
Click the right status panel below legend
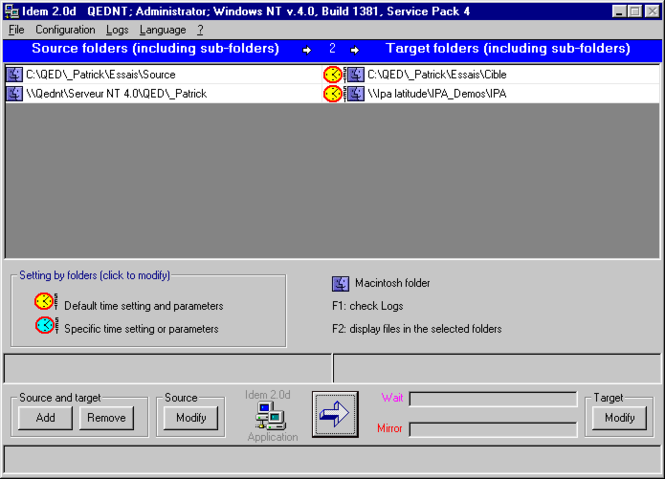pyautogui.click(x=497, y=368)
